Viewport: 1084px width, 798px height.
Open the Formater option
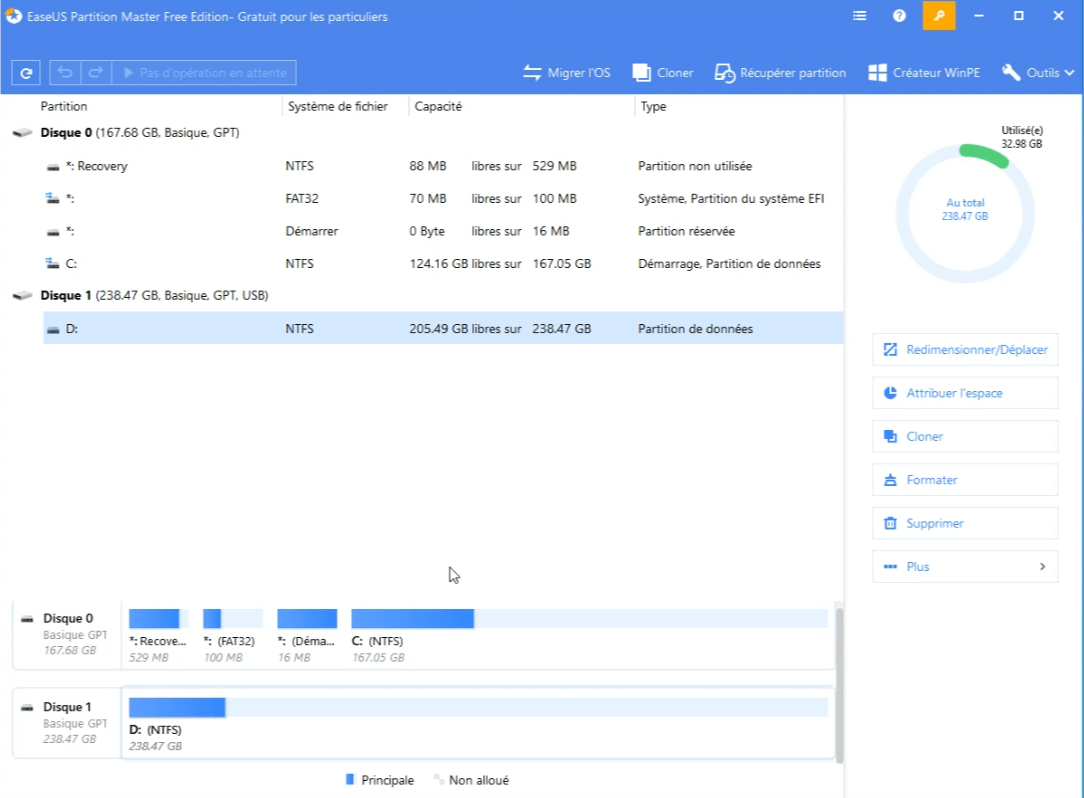click(964, 479)
